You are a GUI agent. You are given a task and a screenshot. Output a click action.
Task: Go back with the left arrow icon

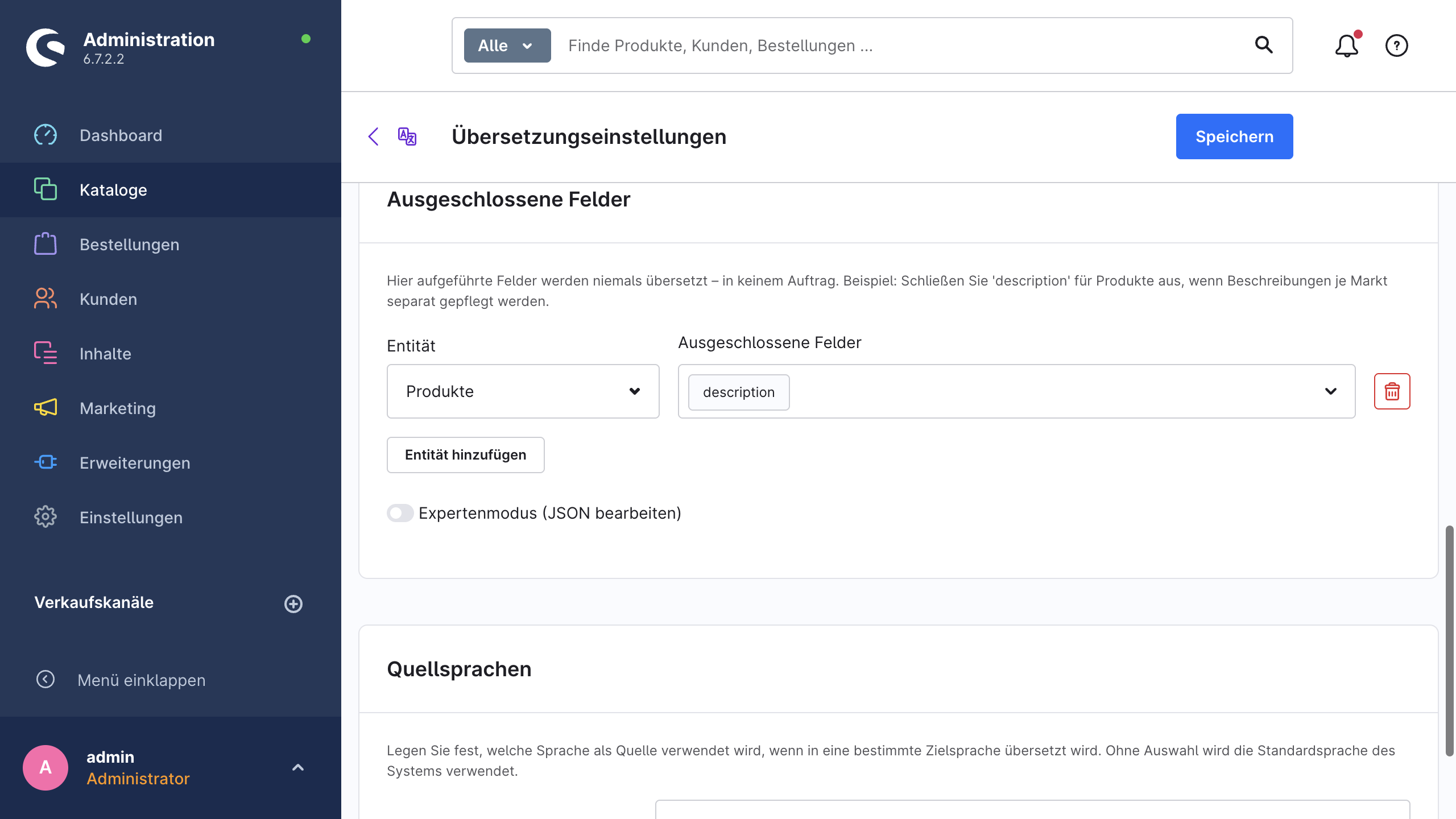coord(374,136)
